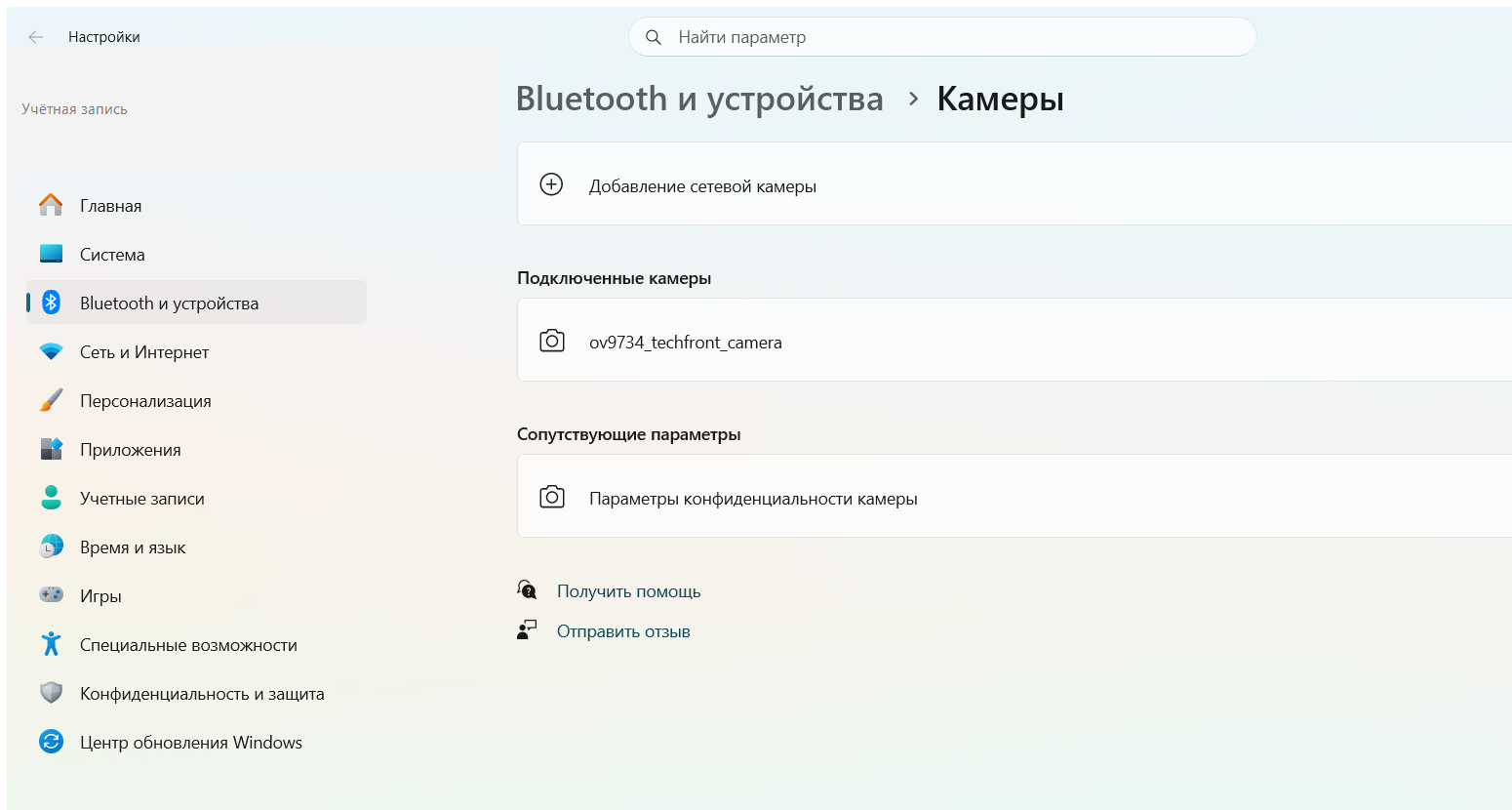Open Персонализация settings
The image size is (1512, 810).
(196, 400)
